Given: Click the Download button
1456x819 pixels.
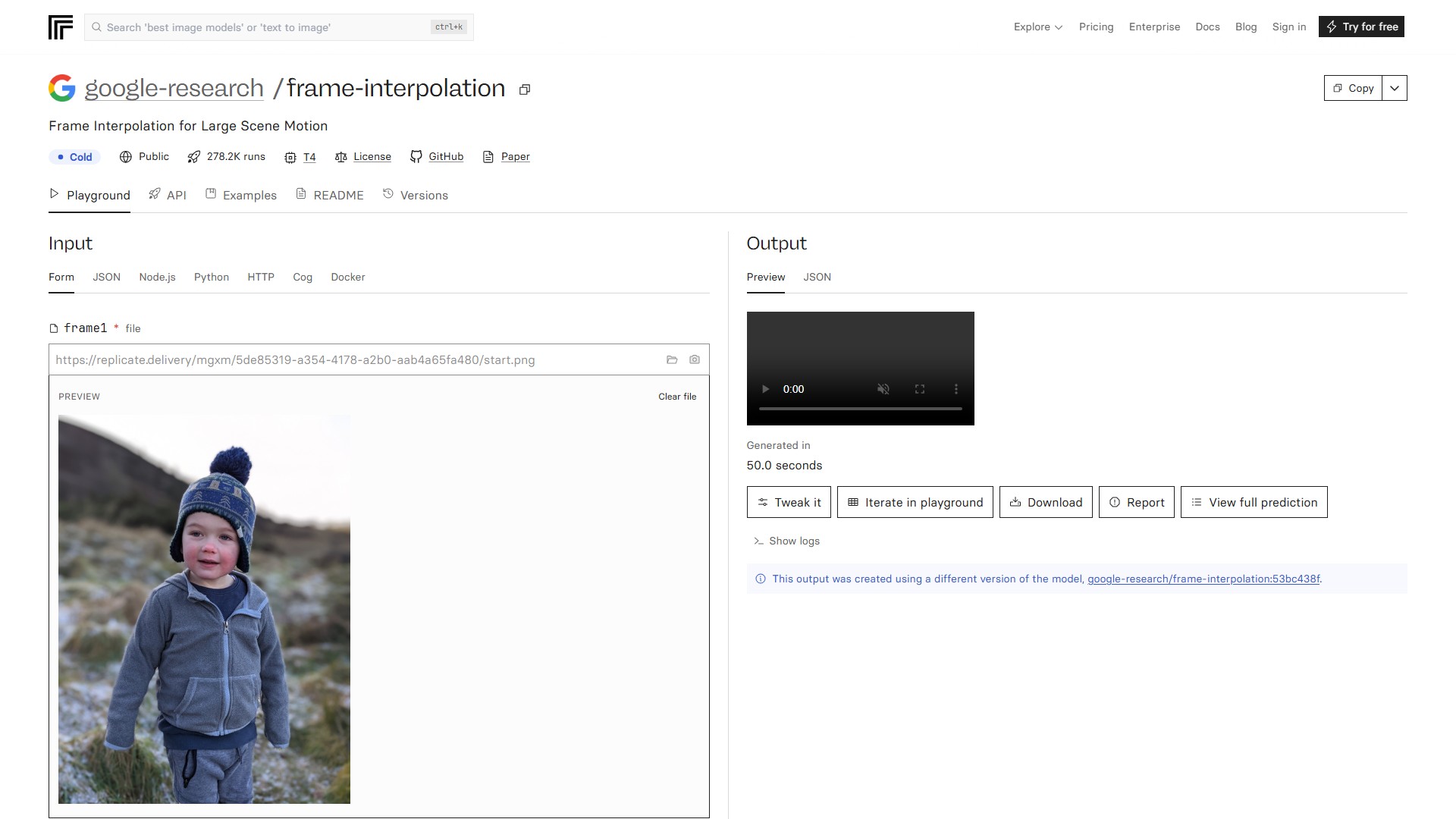Looking at the screenshot, I should click(x=1046, y=502).
